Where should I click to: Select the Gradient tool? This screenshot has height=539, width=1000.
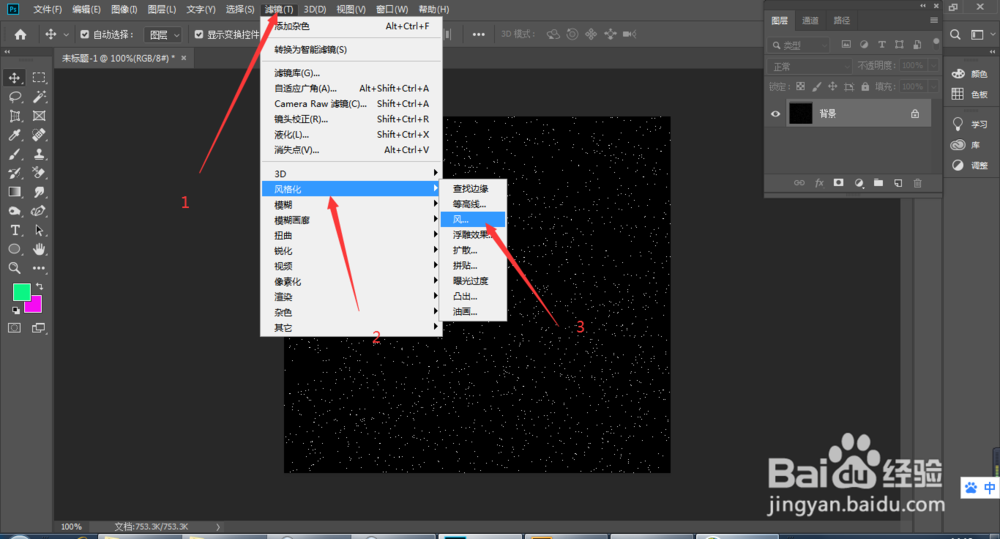pos(14,192)
